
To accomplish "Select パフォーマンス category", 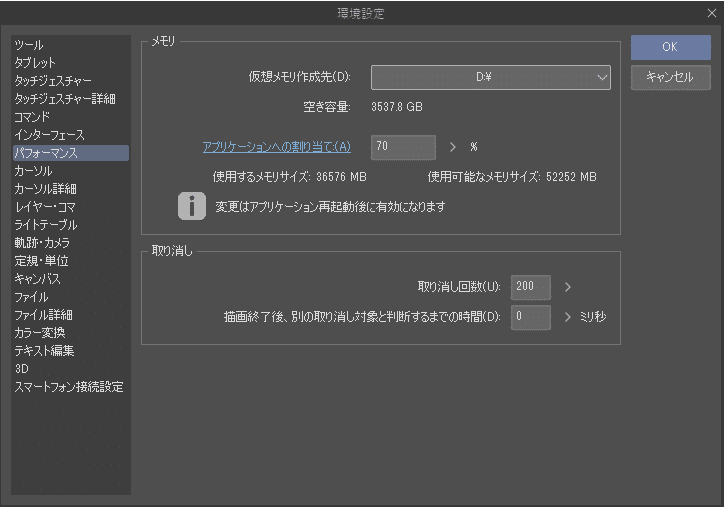I will [71, 153].
